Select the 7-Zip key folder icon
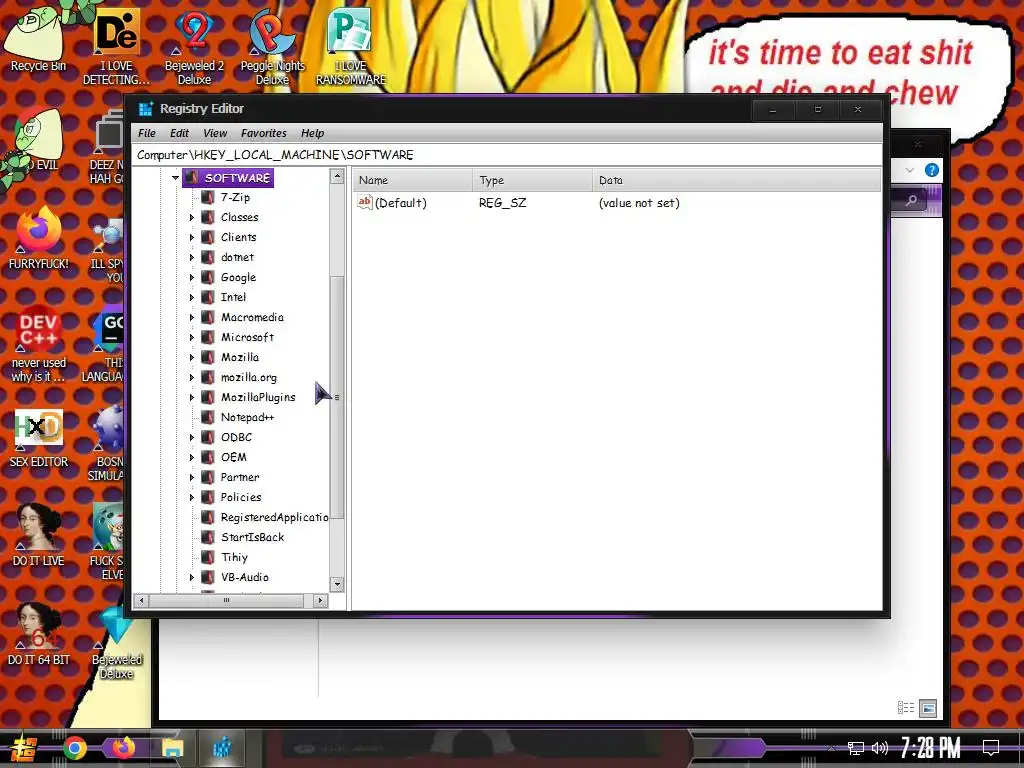Viewport: 1024px width, 768px height. pos(208,197)
